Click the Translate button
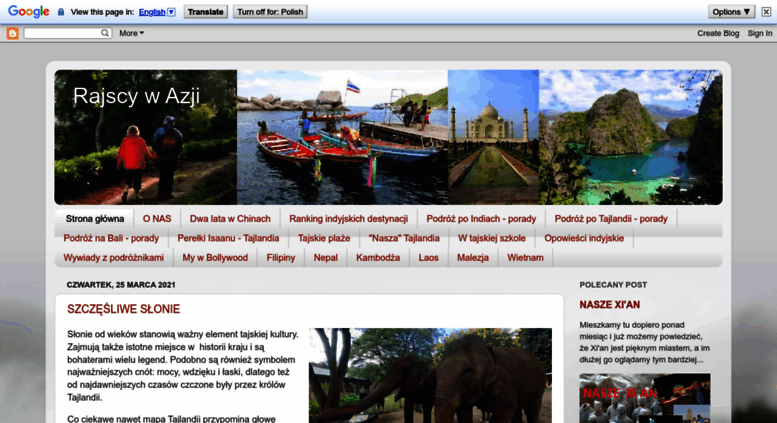 206,12
